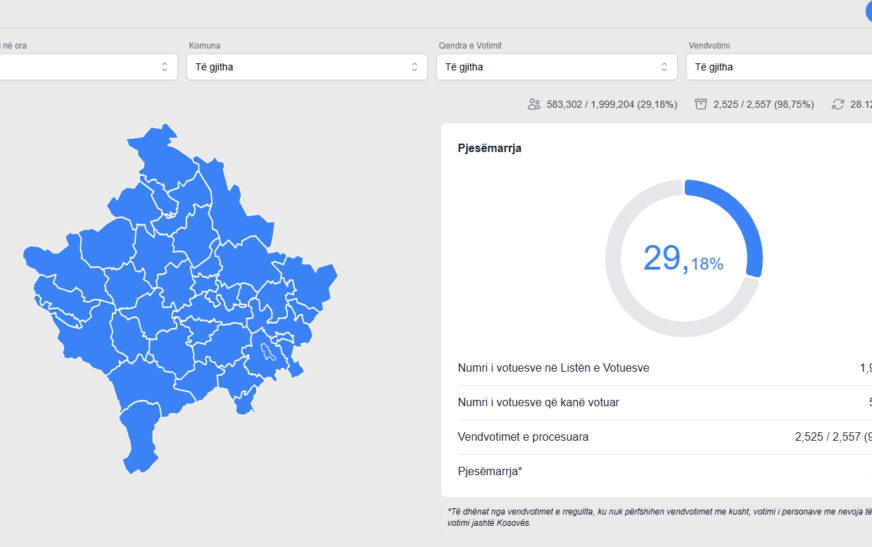
Task: Click the ballot box icon beside 2,525 / 2,557
Action: [x=701, y=104]
